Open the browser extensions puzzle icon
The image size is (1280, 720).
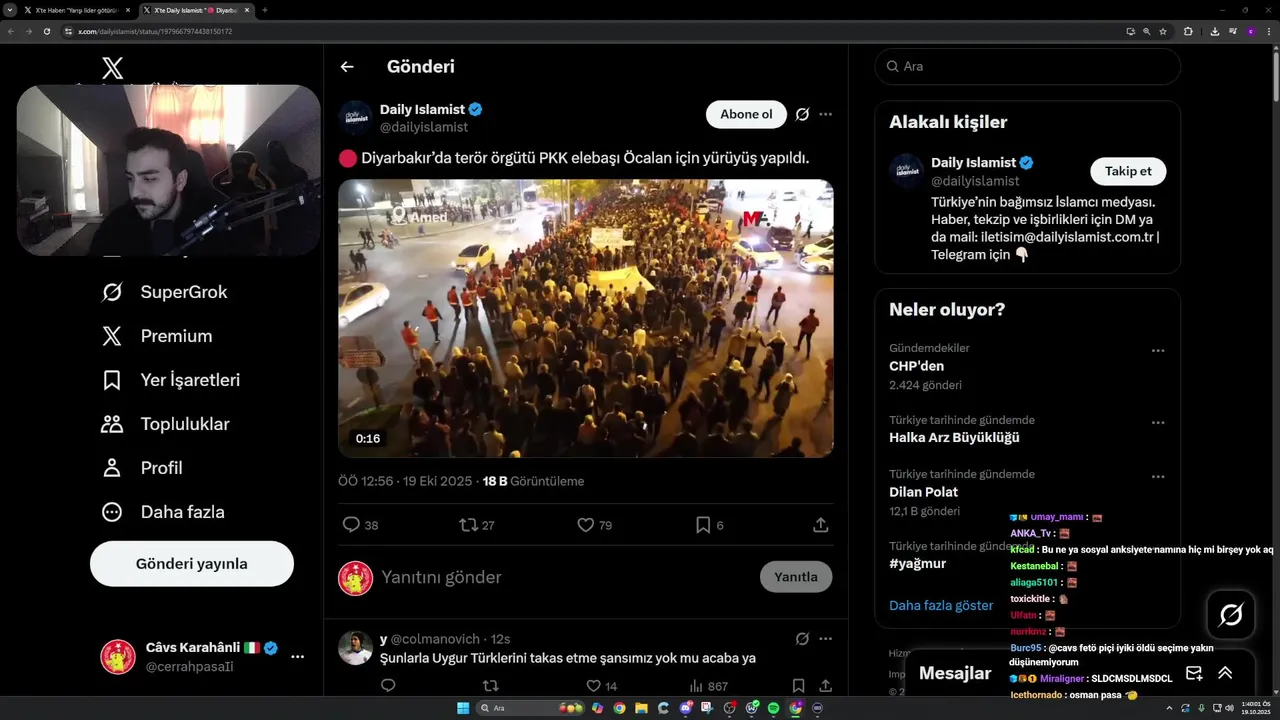[1188, 31]
